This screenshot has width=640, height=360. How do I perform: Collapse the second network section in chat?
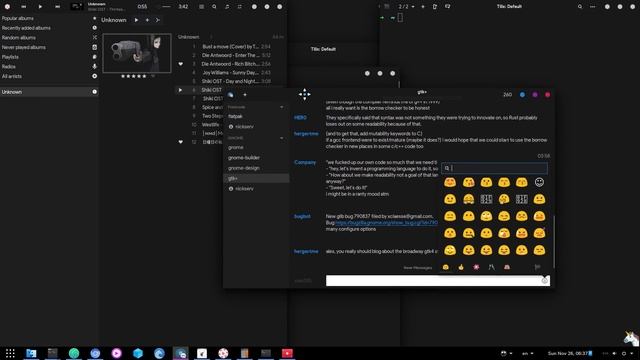pyautogui.click(x=282, y=138)
